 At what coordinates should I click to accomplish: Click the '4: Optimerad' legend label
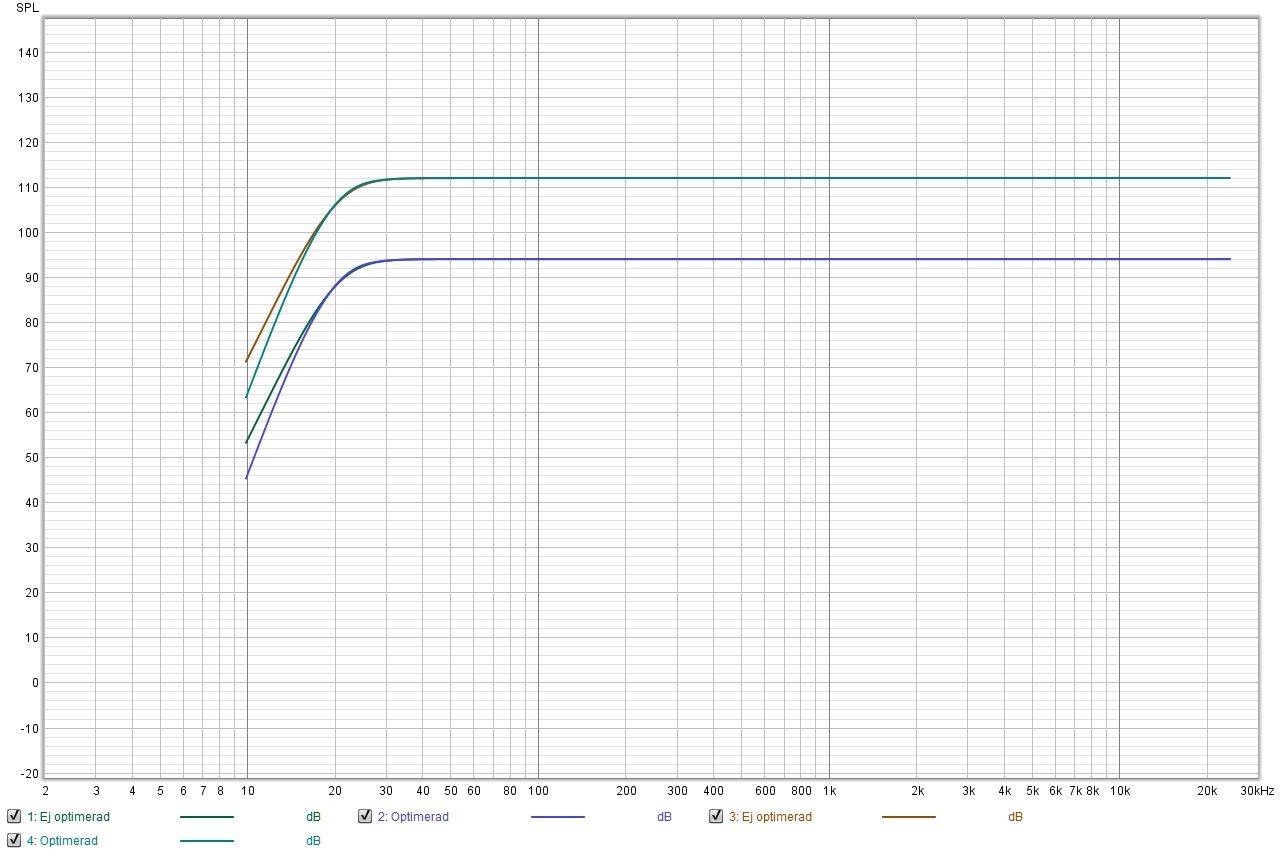coord(63,841)
